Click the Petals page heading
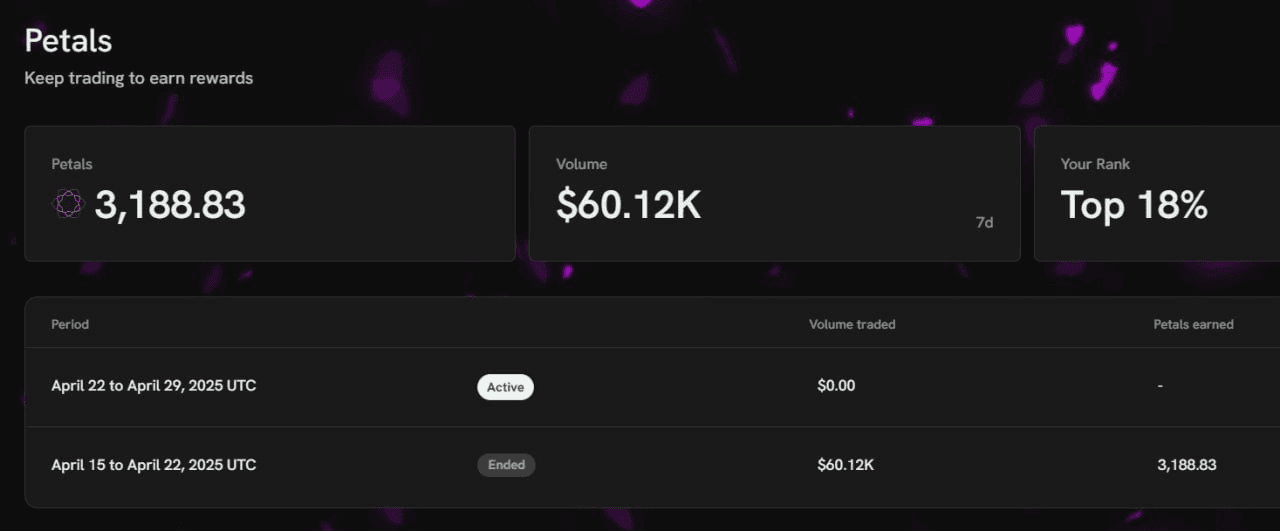1280x531 pixels. click(68, 41)
